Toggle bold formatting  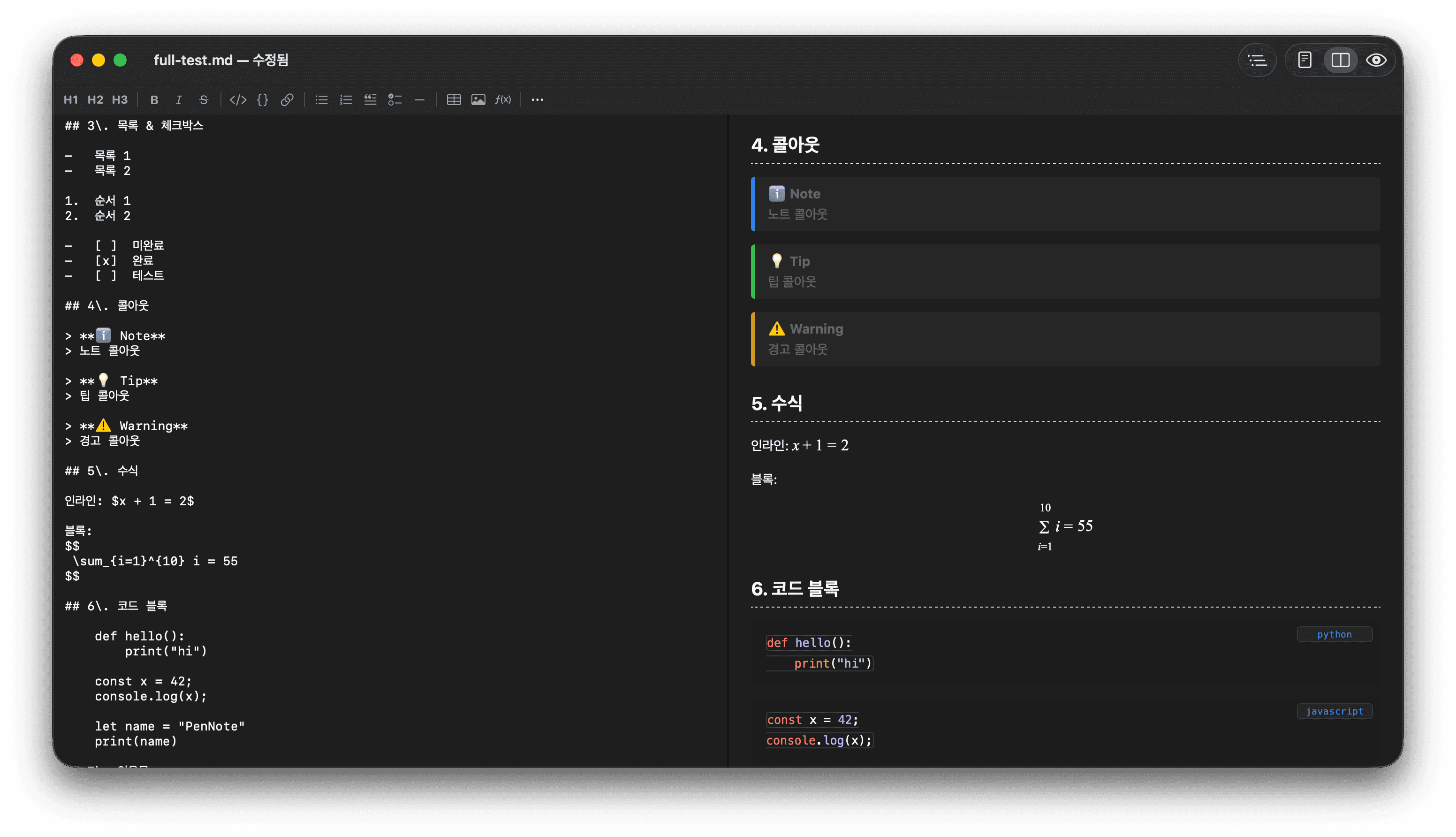tap(154, 99)
